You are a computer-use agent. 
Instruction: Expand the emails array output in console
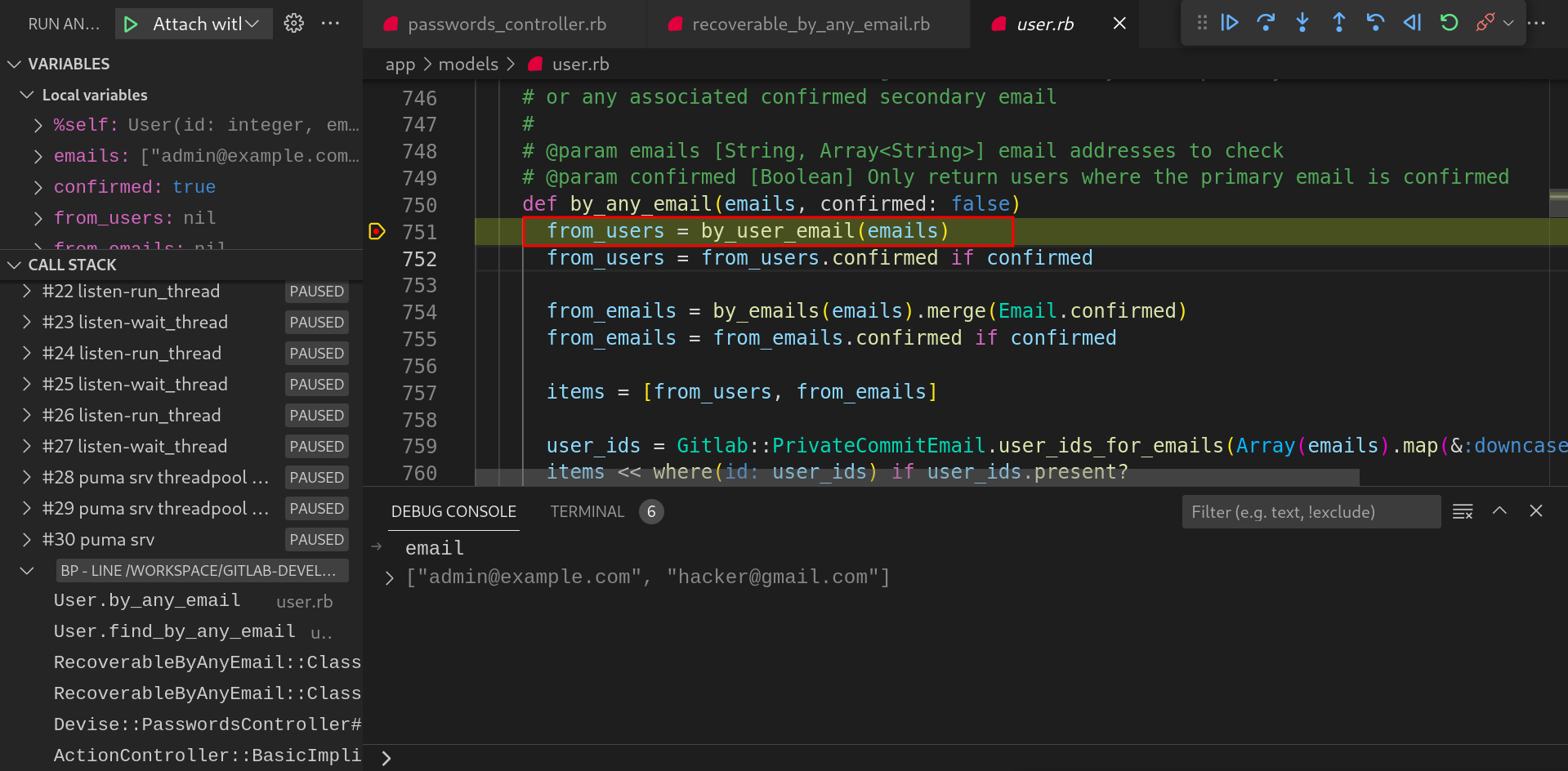(x=389, y=578)
